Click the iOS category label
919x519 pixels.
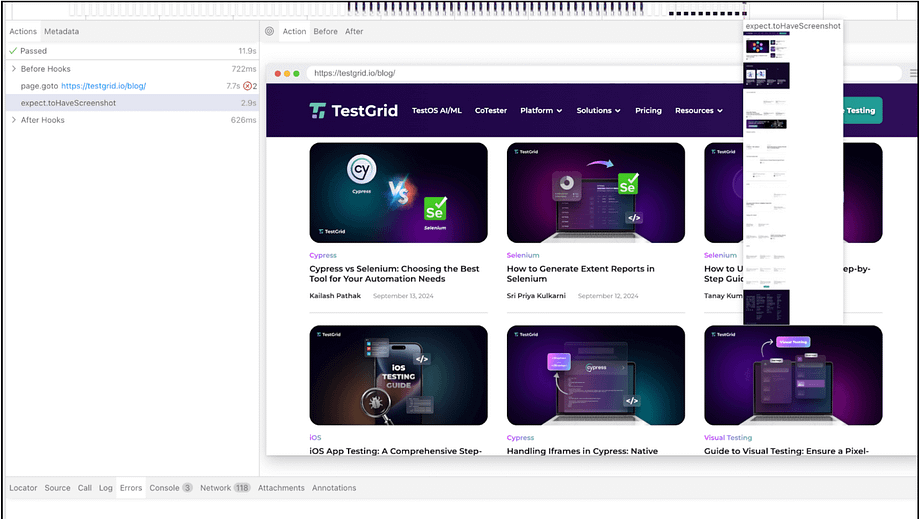pyautogui.click(x=315, y=438)
